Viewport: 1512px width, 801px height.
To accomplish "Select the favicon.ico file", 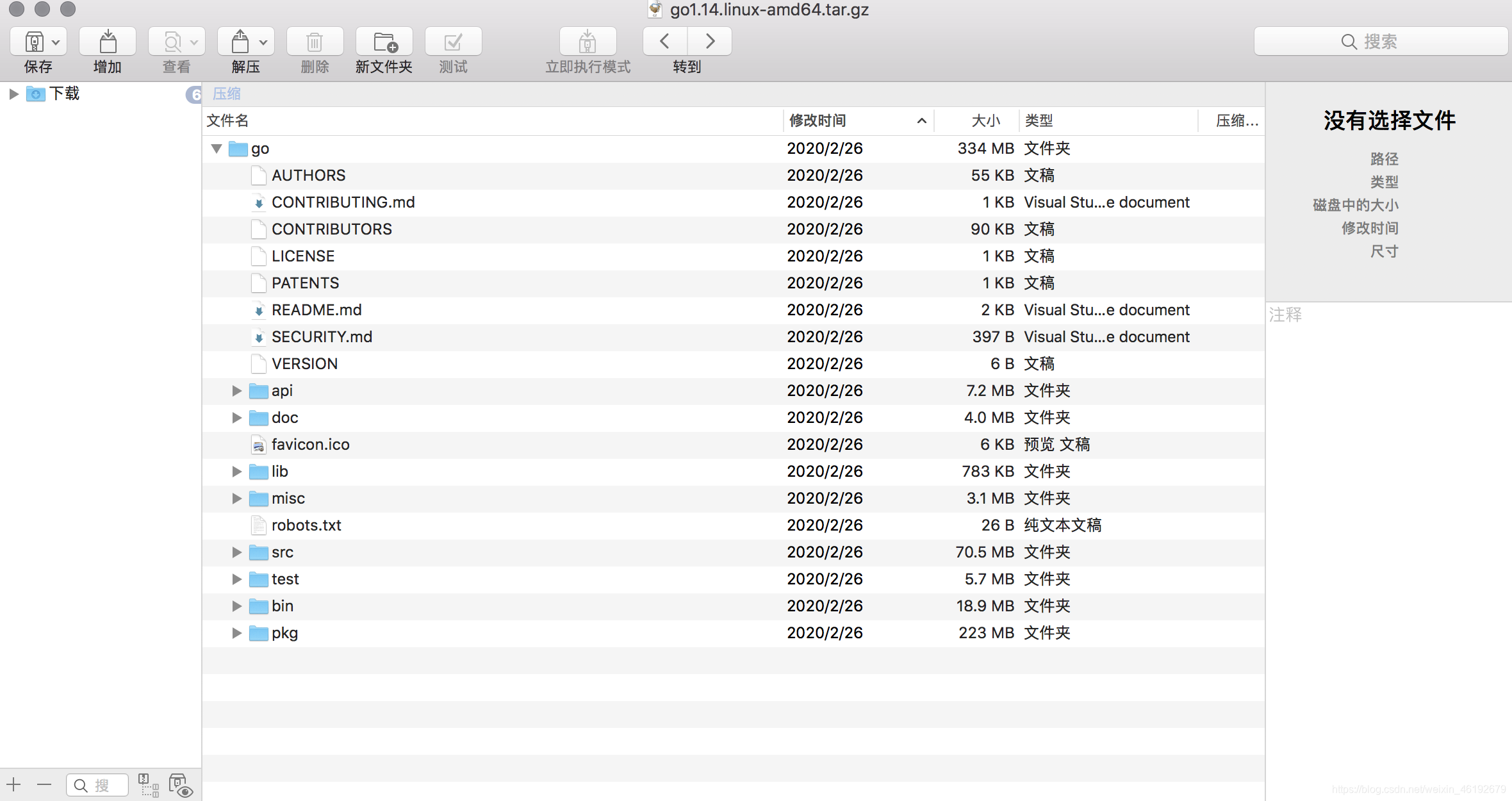I will 734,445.
